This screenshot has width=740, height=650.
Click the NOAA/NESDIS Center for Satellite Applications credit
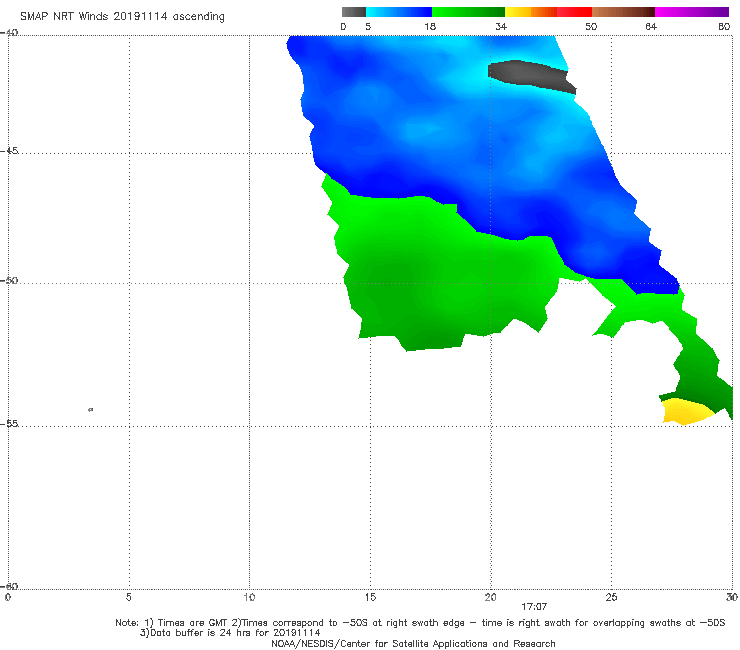pos(413,644)
